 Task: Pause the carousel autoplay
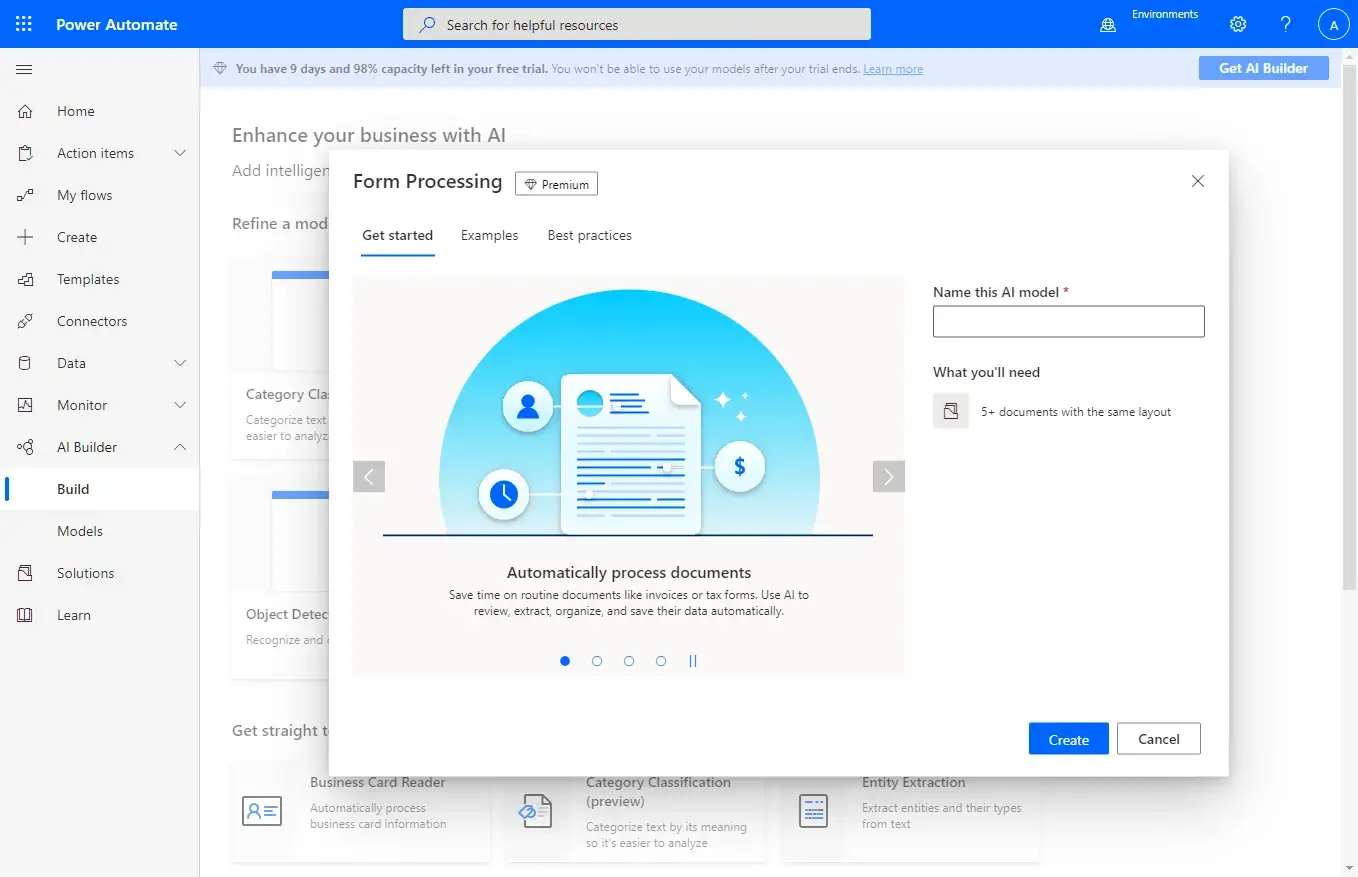point(693,661)
